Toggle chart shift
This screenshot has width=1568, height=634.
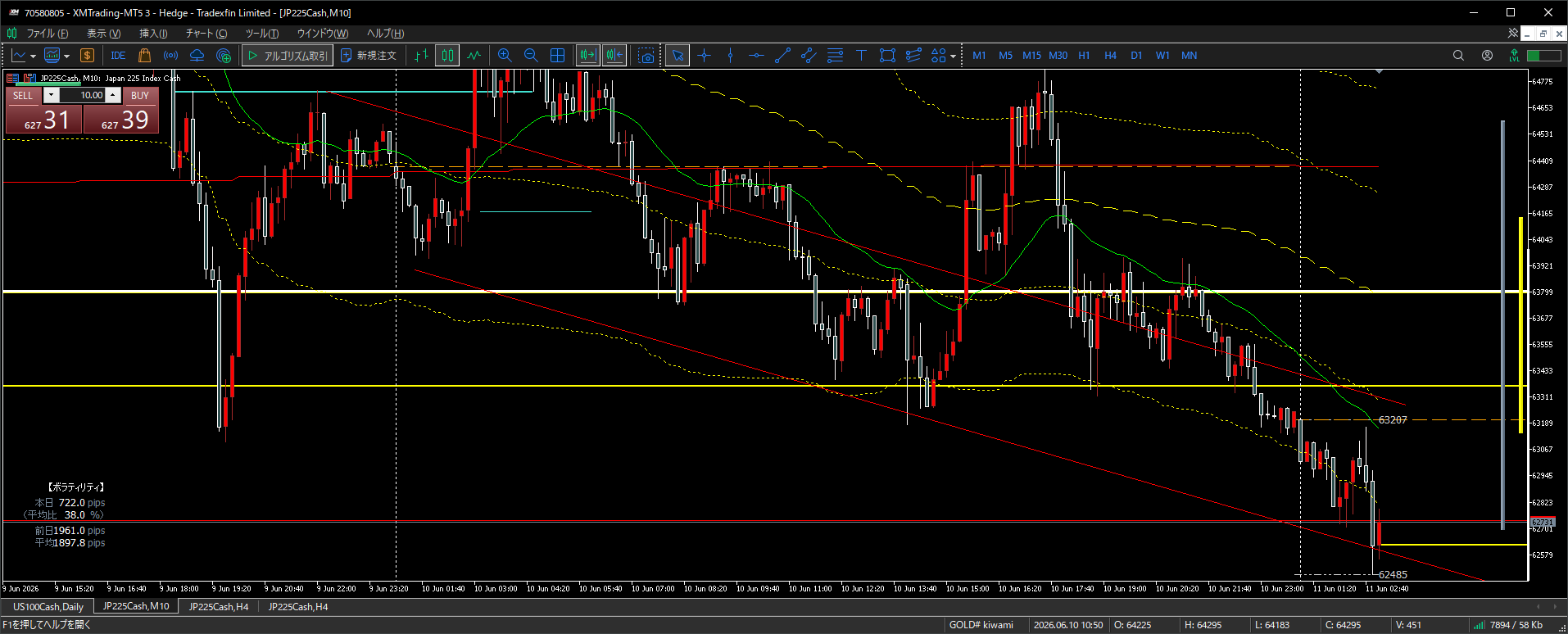coord(614,56)
